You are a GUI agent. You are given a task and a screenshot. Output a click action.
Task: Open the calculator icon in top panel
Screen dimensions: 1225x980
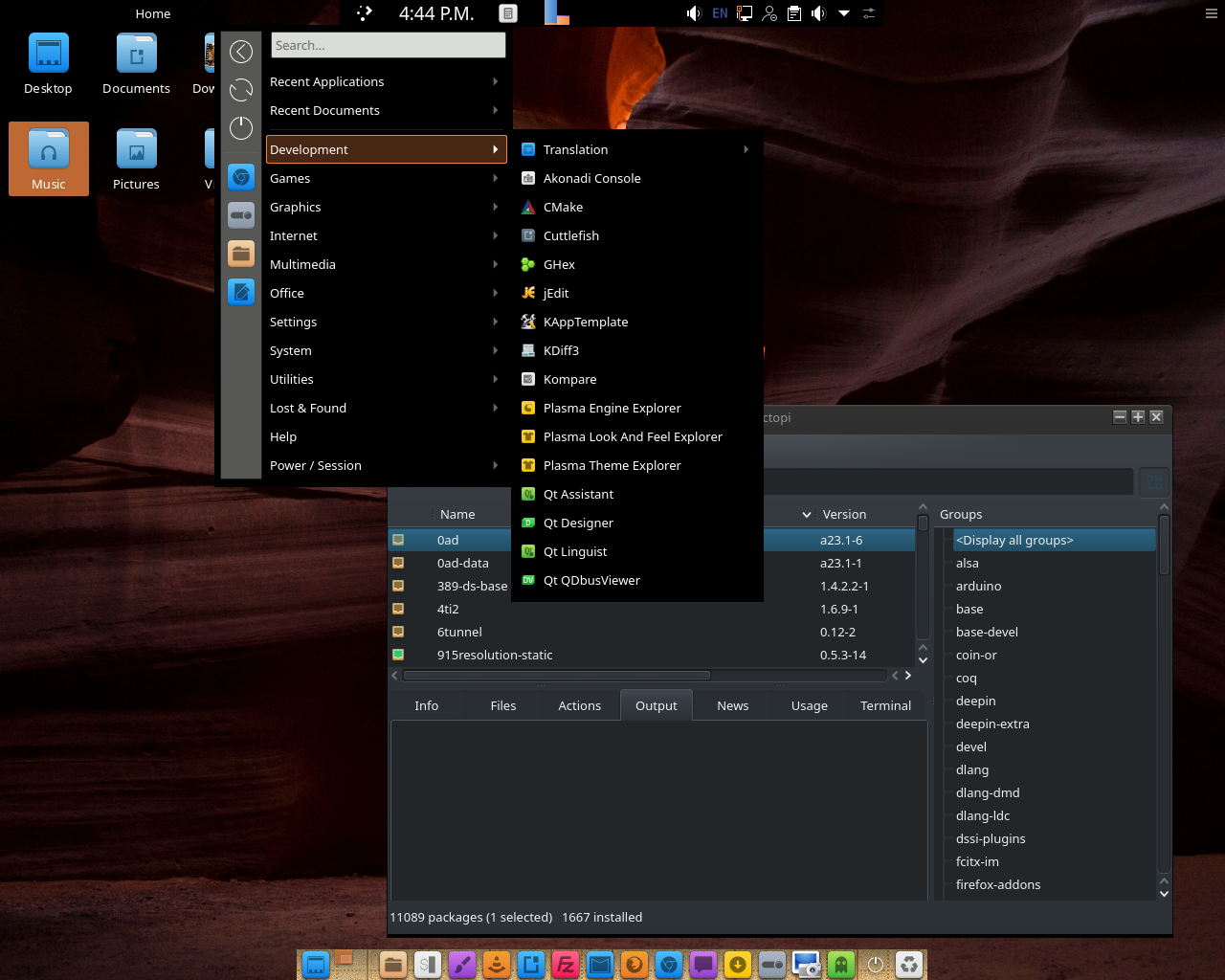508,13
